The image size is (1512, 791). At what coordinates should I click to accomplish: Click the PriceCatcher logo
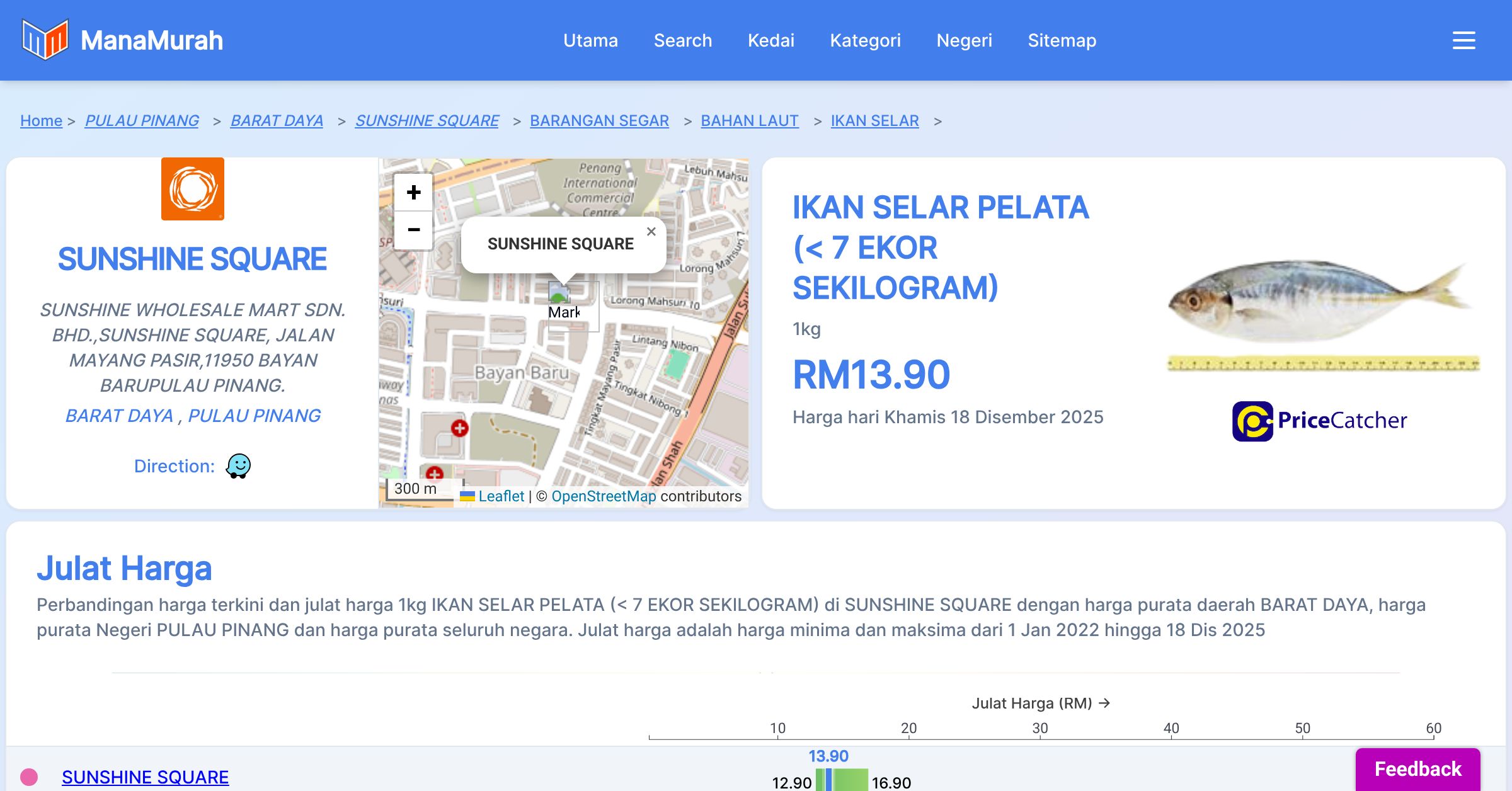(1319, 421)
